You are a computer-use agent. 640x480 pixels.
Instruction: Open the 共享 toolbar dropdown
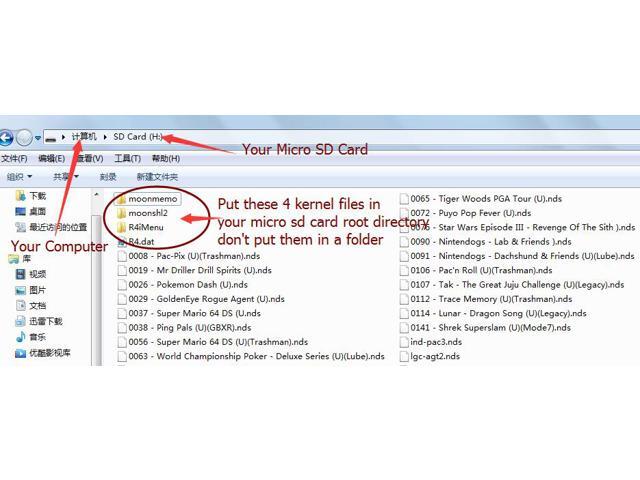tap(66, 177)
